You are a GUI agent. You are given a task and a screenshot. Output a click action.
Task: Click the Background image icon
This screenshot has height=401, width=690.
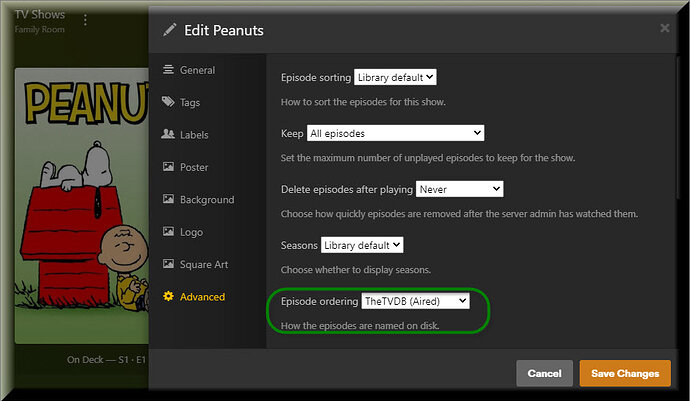(x=168, y=199)
